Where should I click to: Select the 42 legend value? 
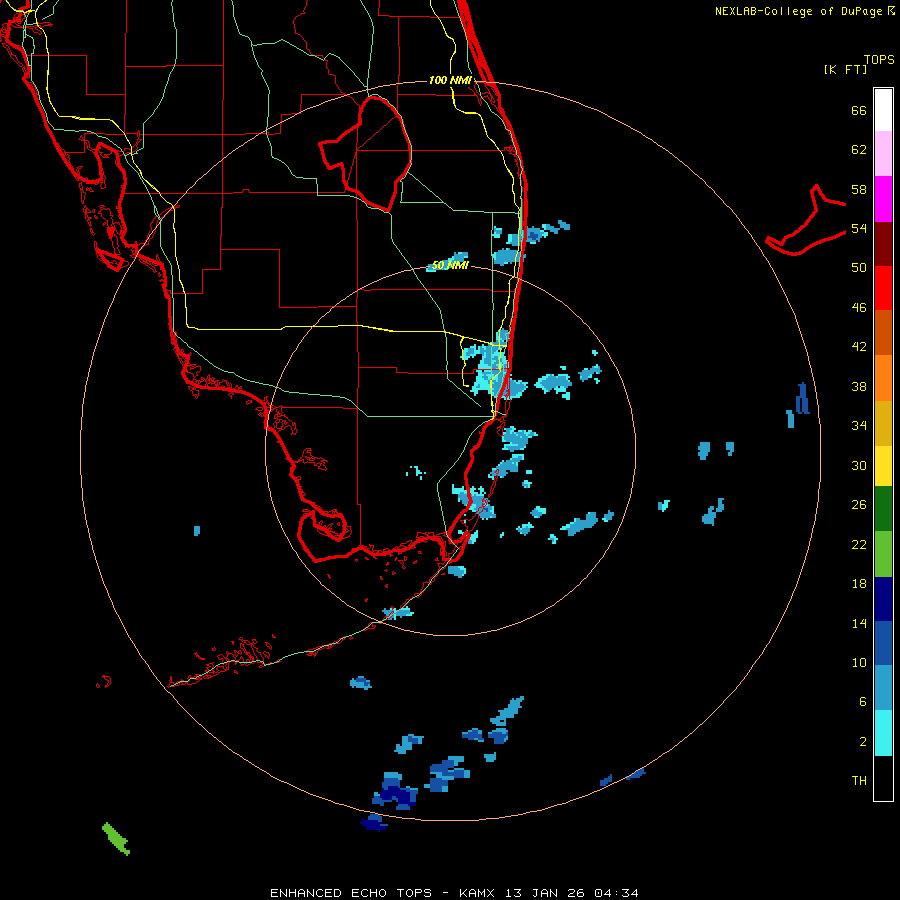click(859, 347)
